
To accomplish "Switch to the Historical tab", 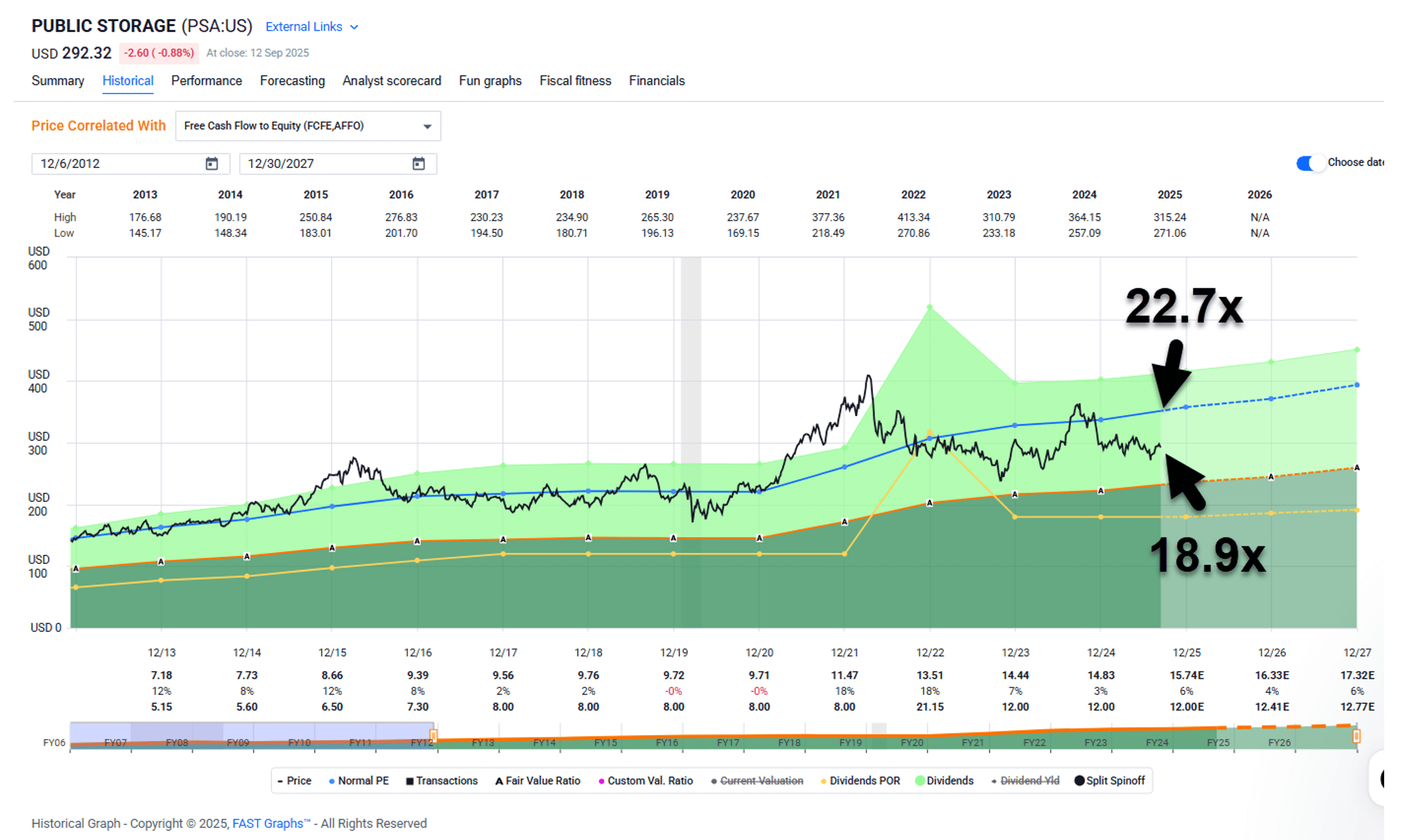I will [128, 81].
